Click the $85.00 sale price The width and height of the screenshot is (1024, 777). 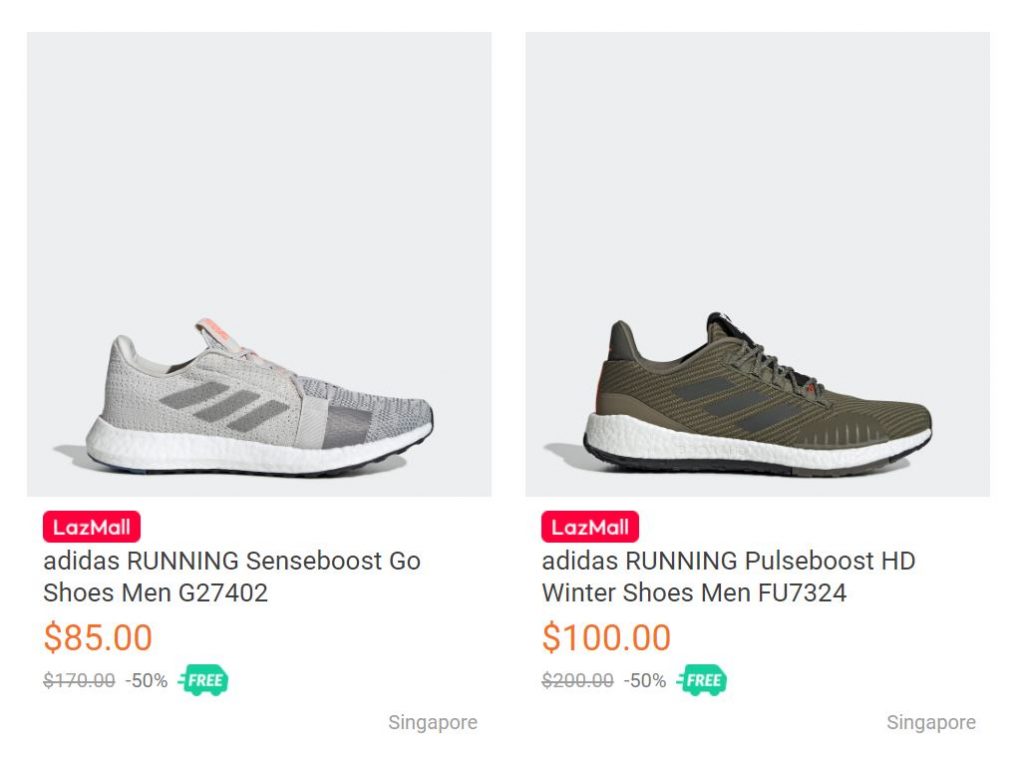point(98,637)
